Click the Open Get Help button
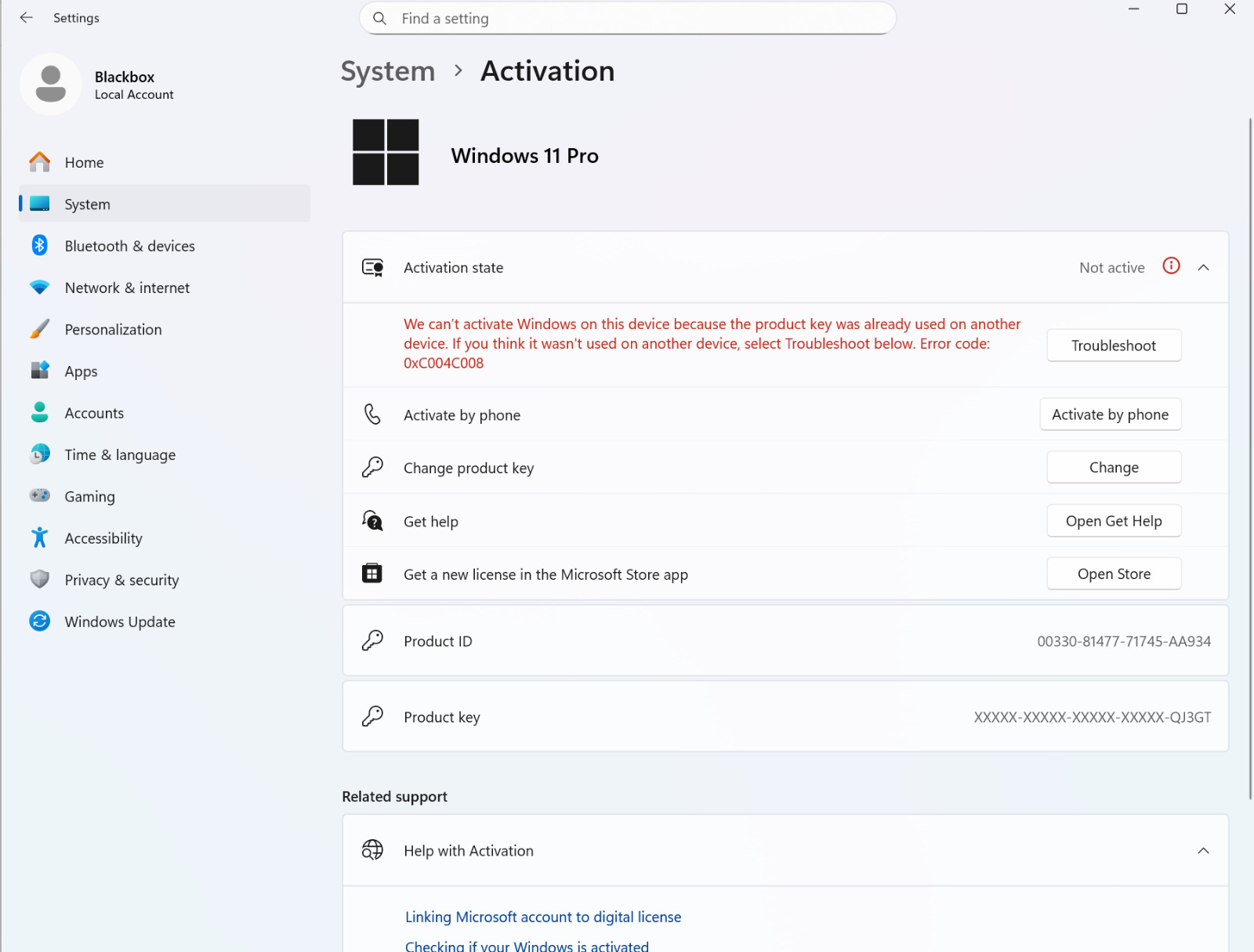The height and width of the screenshot is (952, 1254). coord(1114,521)
